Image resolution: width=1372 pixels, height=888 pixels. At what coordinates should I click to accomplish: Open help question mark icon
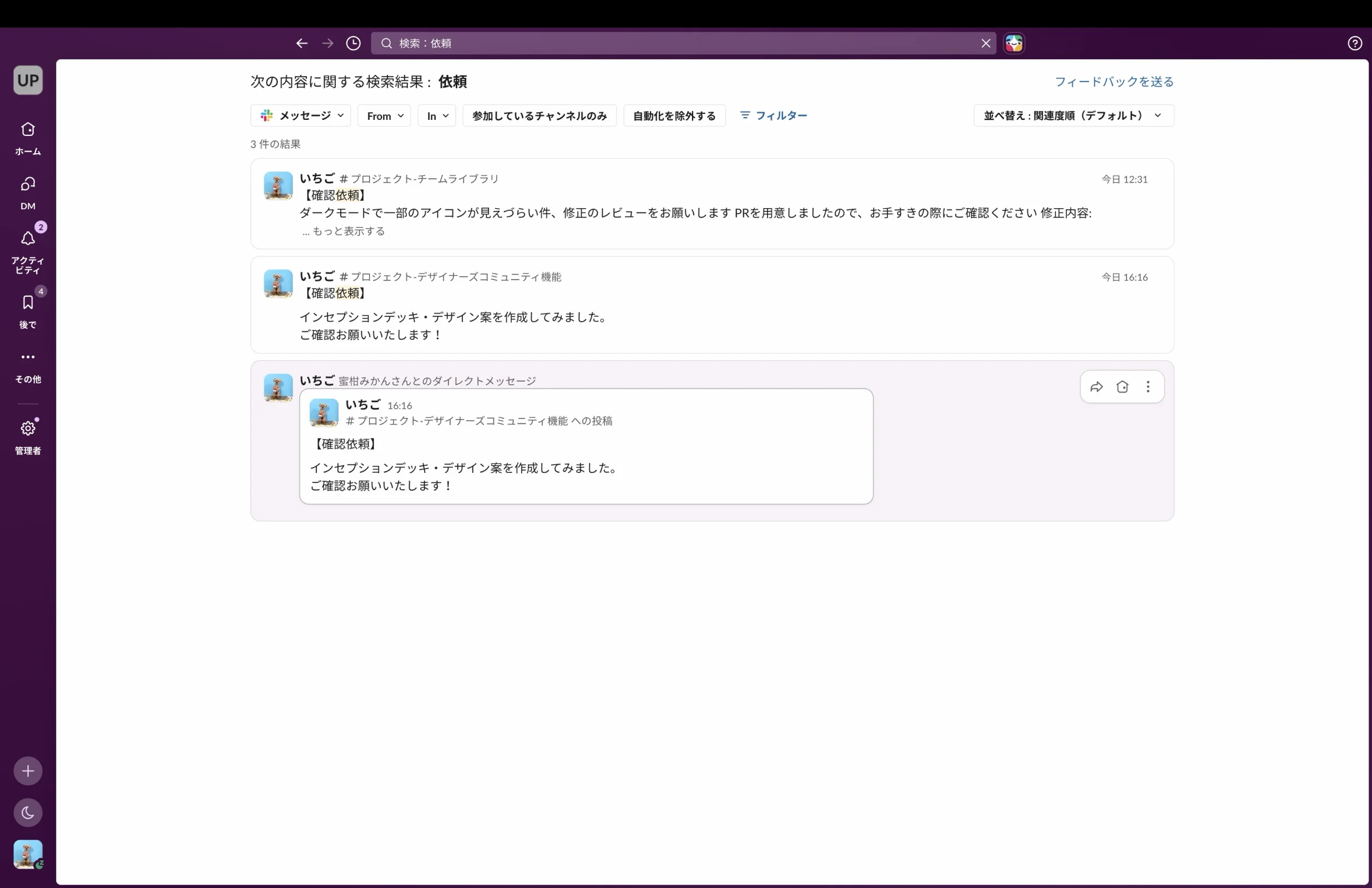point(1355,43)
